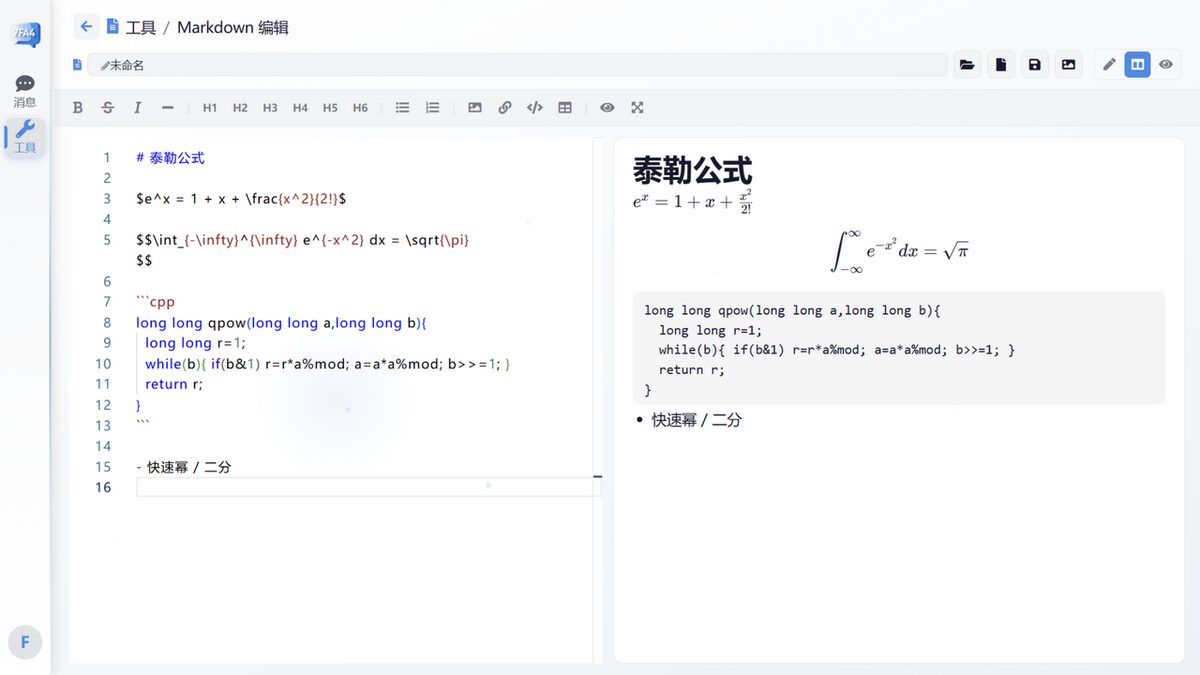This screenshot has width=1200, height=675.
Task: Click the 'long long r=1;' editor line
Action: [195, 343]
